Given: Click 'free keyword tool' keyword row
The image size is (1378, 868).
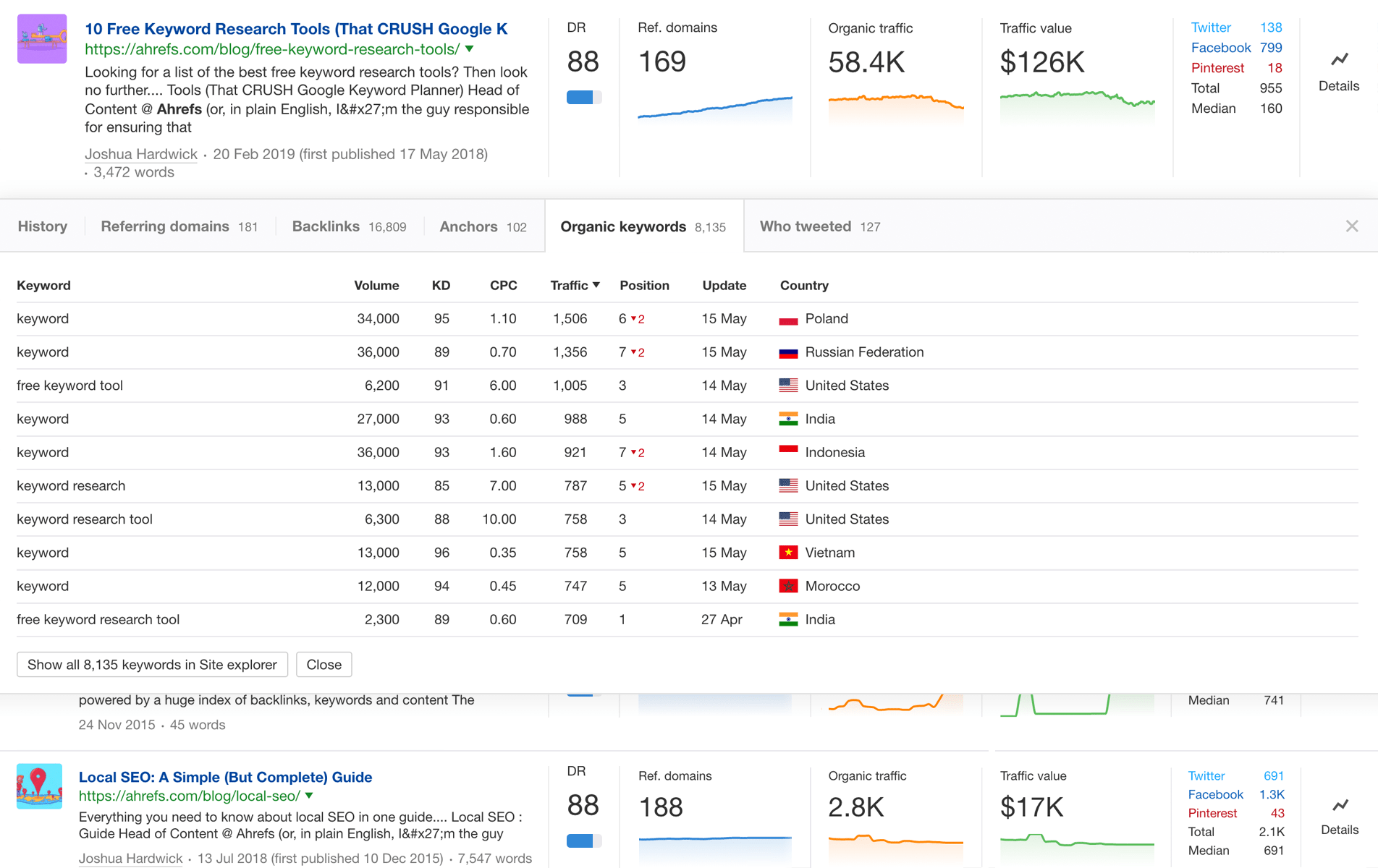Looking at the screenshot, I should point(688,386).
